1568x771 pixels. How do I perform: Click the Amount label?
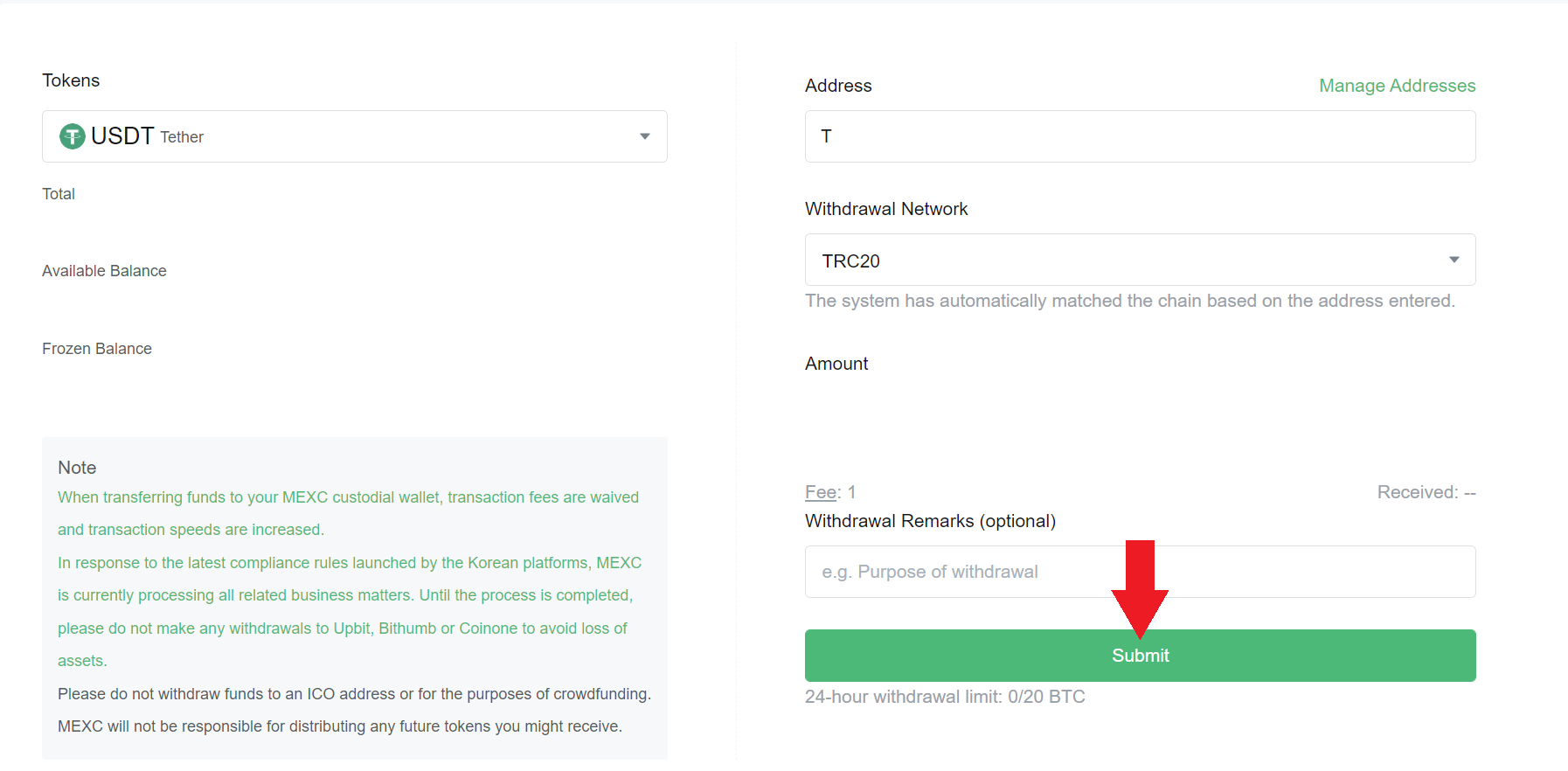point(836,364)
